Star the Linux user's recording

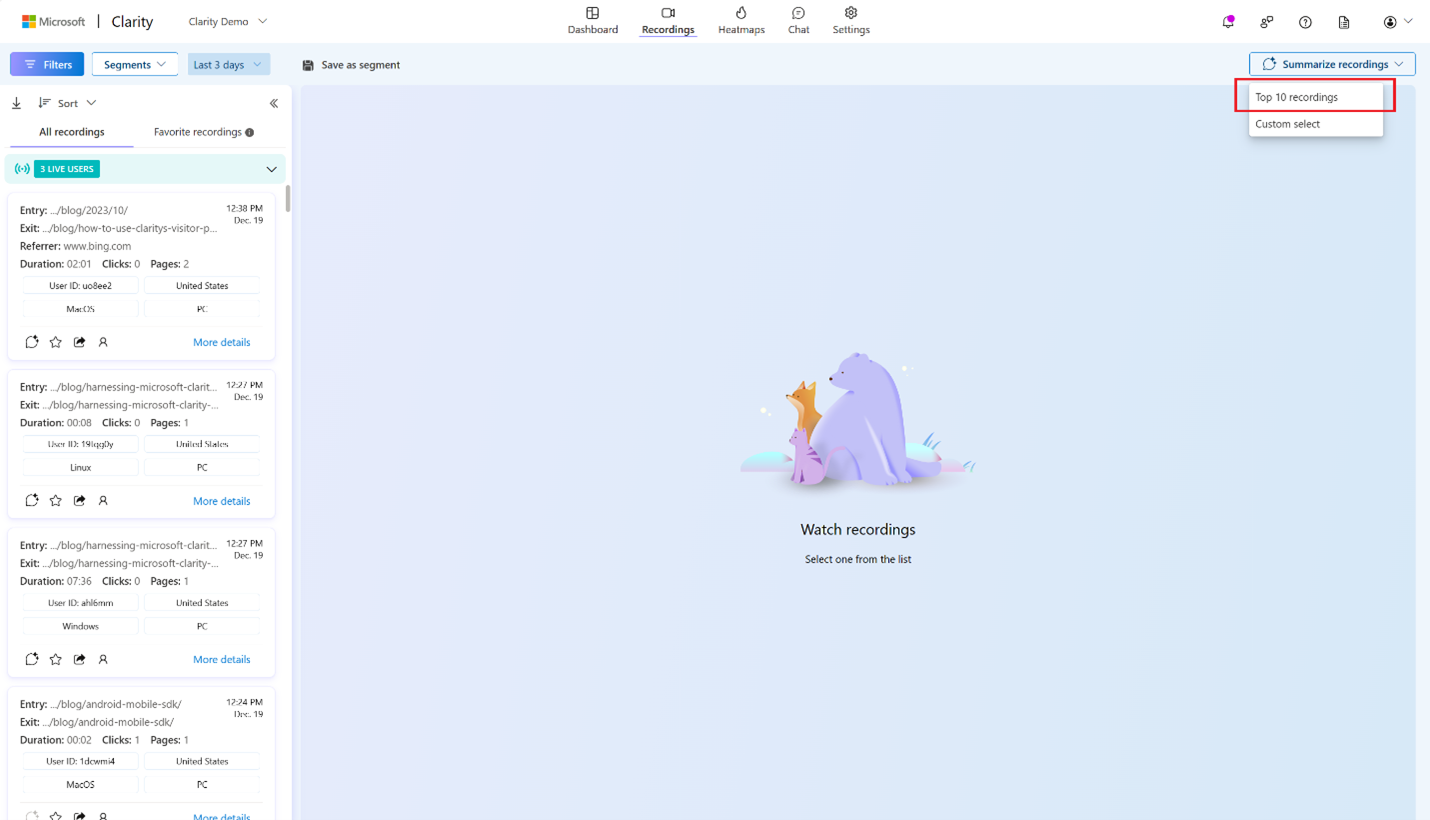pyautogui.click(x=56, y=501)
